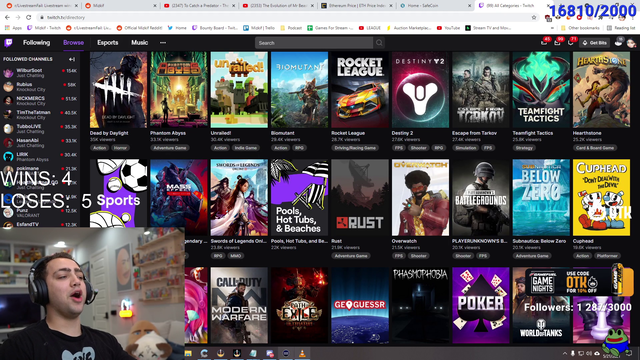
Task: Expand the bookmarks overflow chevron
Action: point(552,28)
